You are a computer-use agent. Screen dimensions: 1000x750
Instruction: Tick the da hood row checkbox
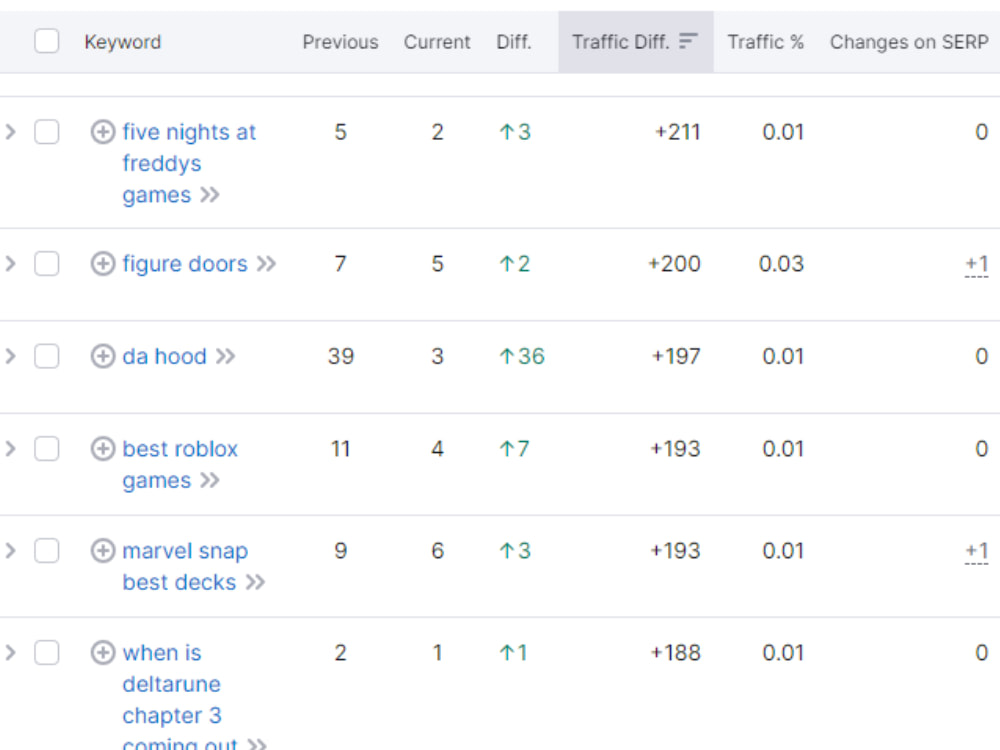[x=47, y=356]
